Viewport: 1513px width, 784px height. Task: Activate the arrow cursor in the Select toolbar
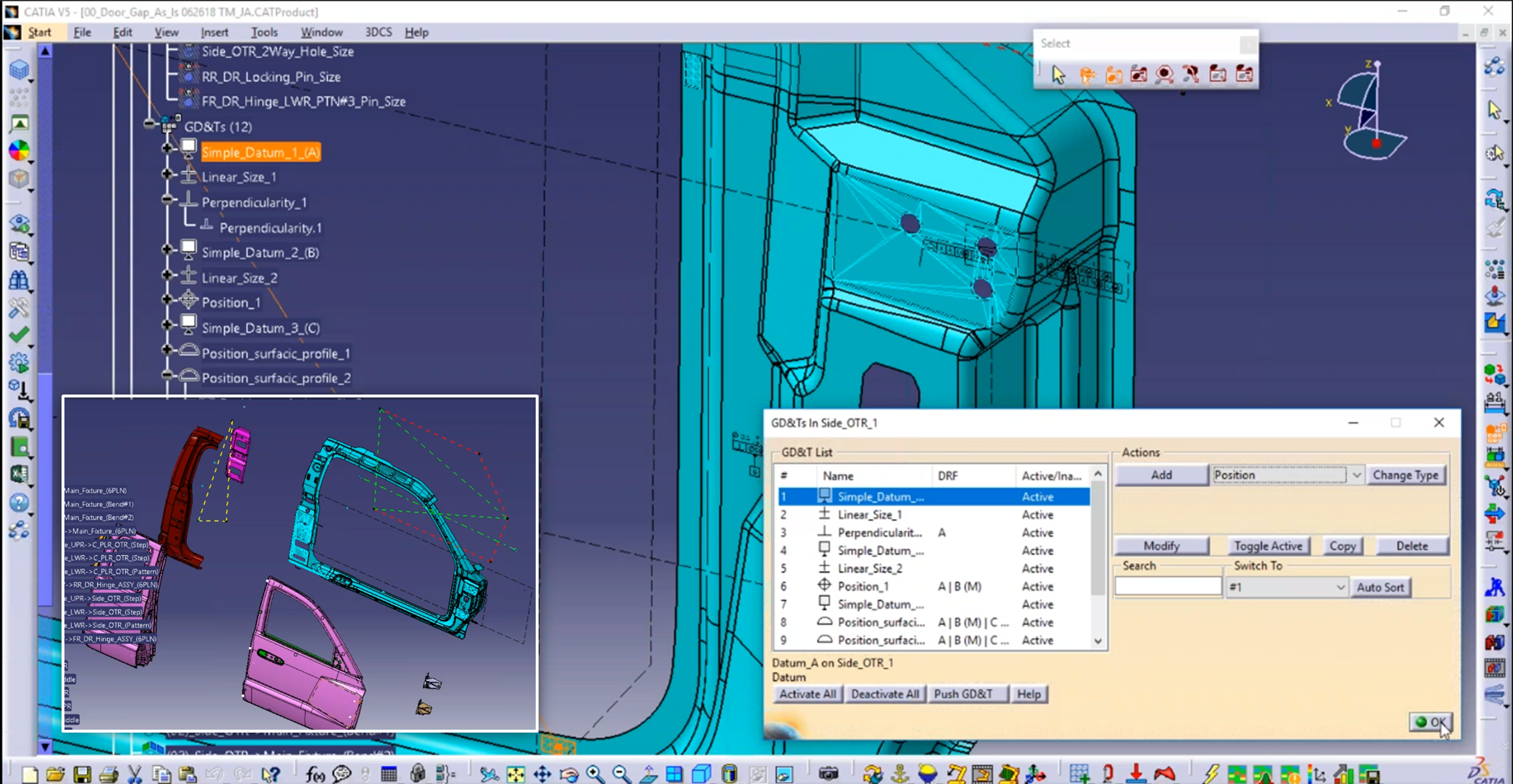pos(1059,74)
